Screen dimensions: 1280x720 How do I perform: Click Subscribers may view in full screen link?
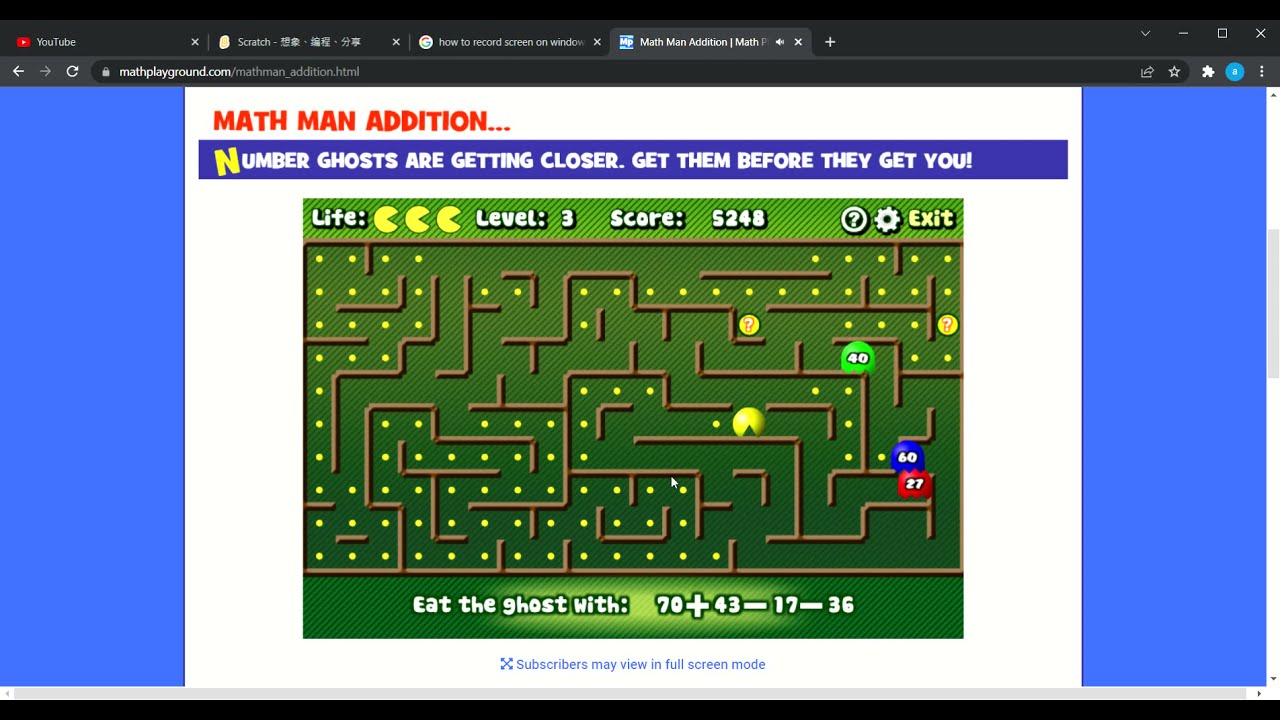click(633, 664)
